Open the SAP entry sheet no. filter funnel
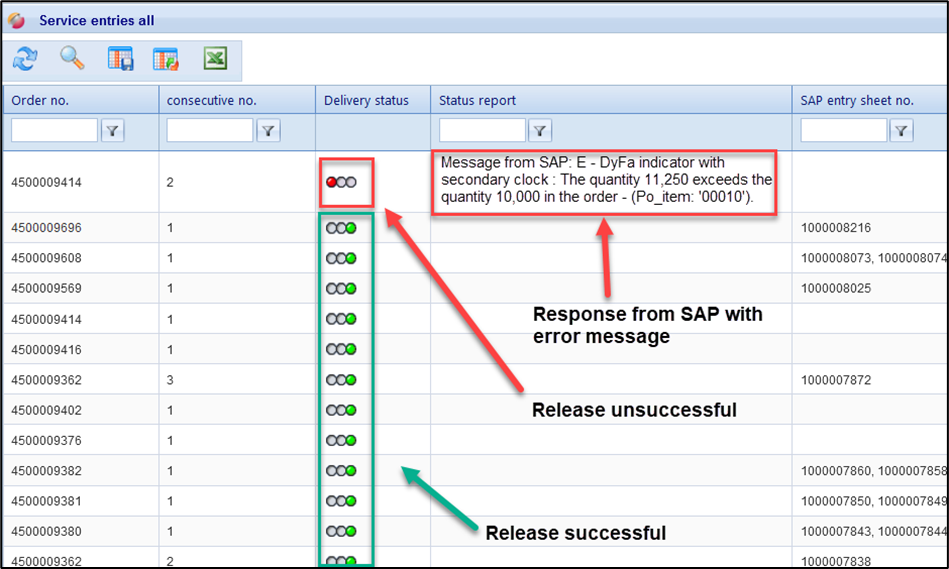The width and height of the screenshot is (949, 569). (x=901, y=130)
